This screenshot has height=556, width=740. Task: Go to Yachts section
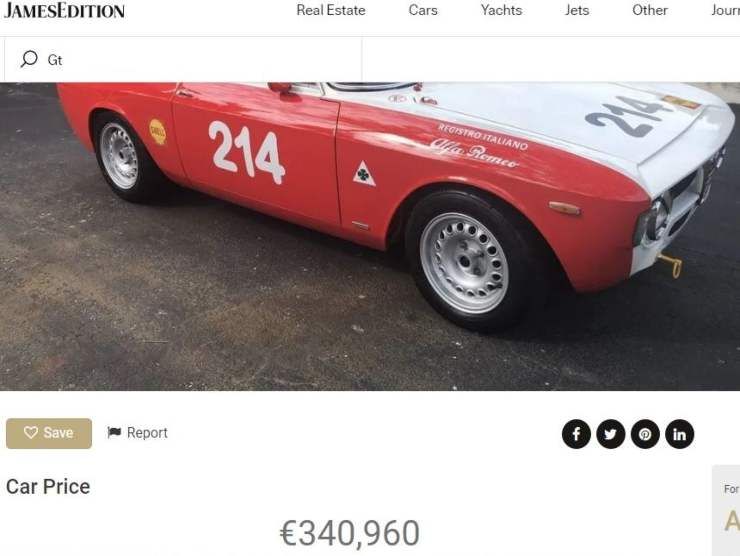(501, 10)
